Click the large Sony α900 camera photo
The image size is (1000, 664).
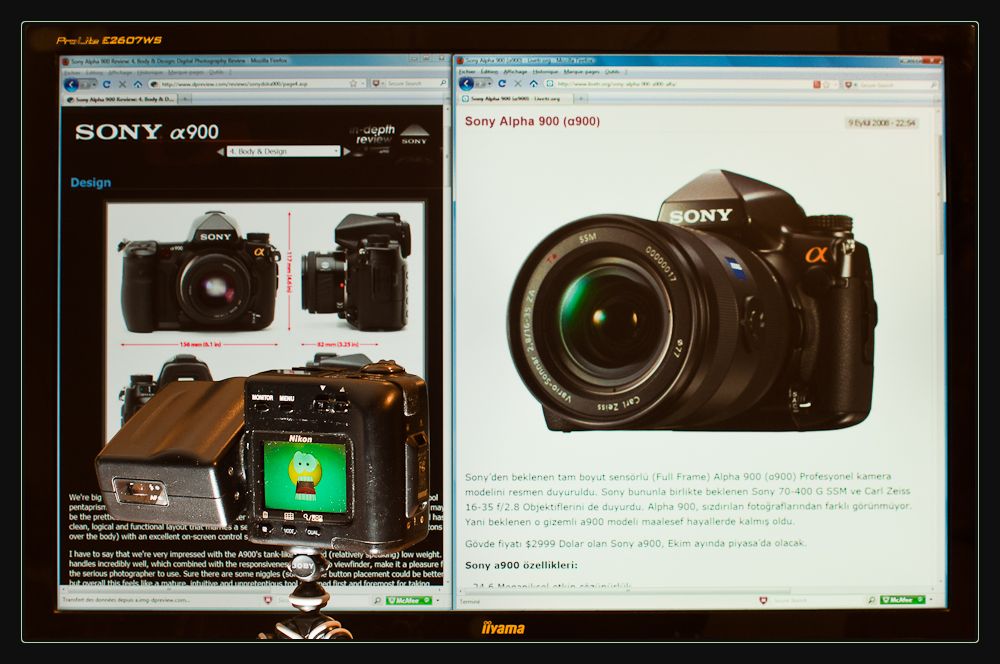(x=691, y=300)
